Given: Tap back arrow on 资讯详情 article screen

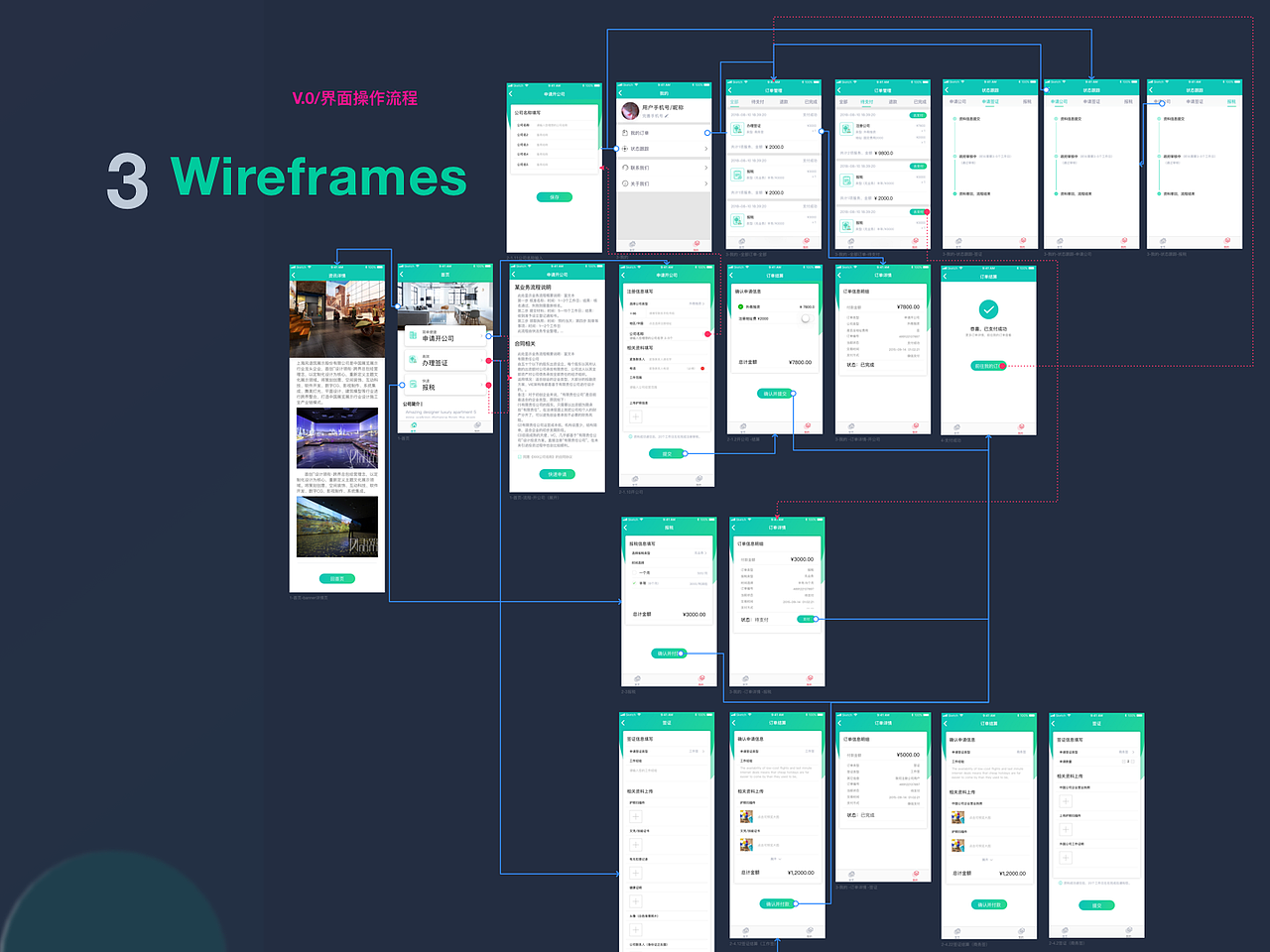Looking at the screenshot, I should pyautogui.click(x=294, y=276).
